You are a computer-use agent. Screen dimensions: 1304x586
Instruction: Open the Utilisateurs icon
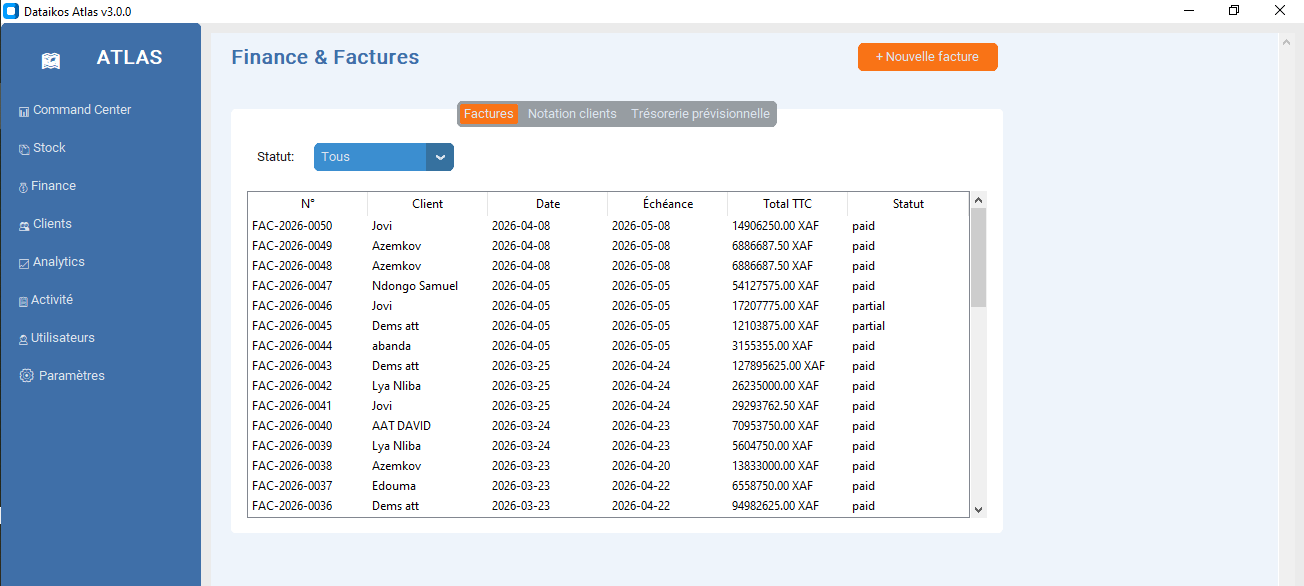[23, 339]
